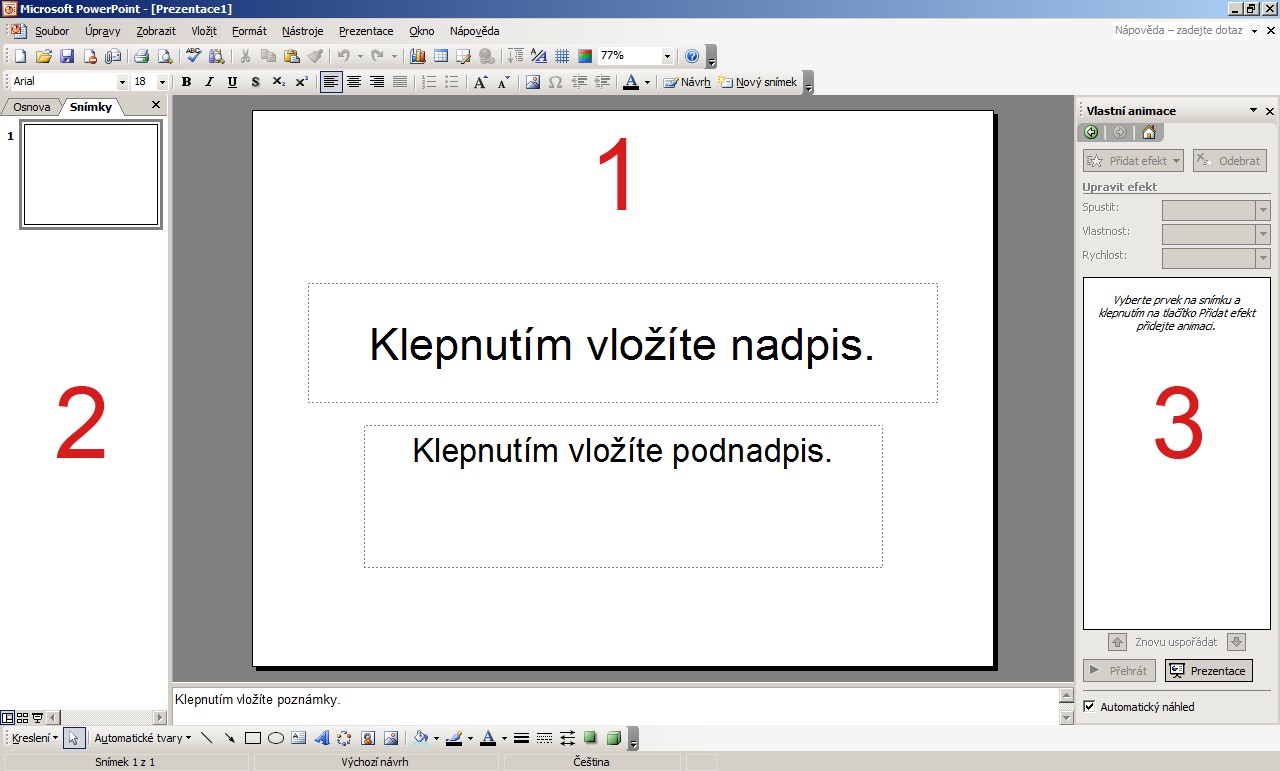
Task: Start slideshow with Prezentace button in the task pane
Action: [1209, 670]
